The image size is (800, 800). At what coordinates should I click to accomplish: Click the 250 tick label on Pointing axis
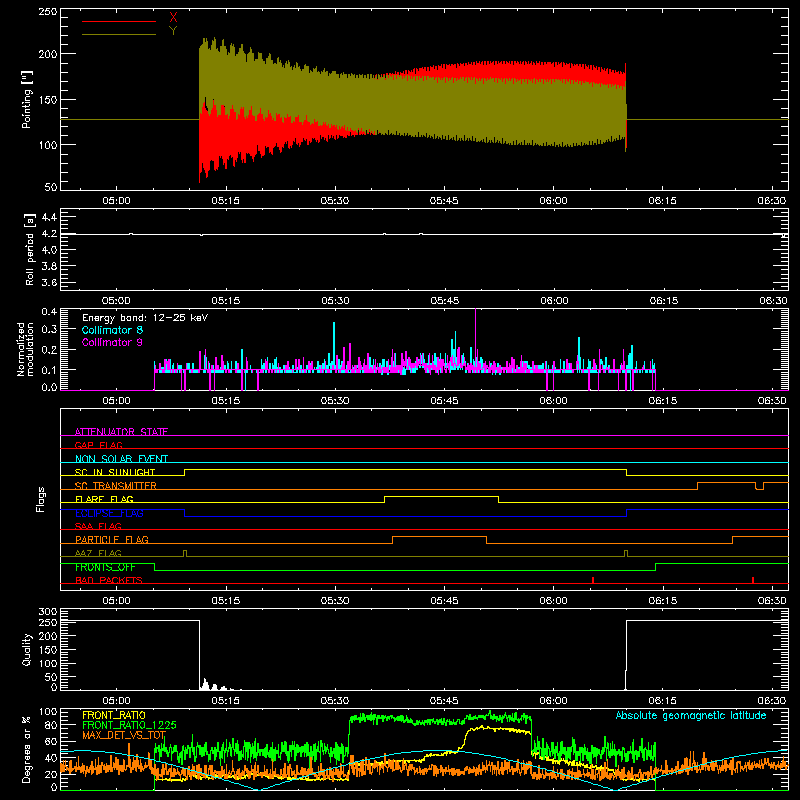coord(47,12)
